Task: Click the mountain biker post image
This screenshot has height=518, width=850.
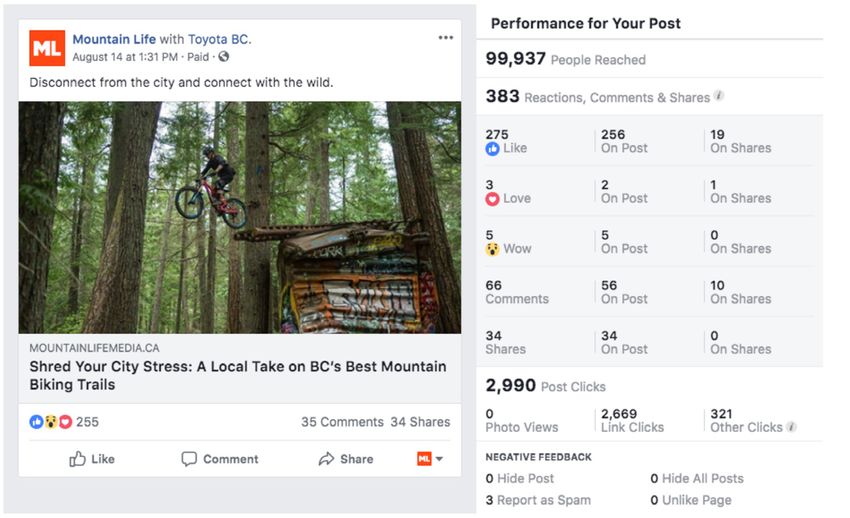Action: click(240, 217)
